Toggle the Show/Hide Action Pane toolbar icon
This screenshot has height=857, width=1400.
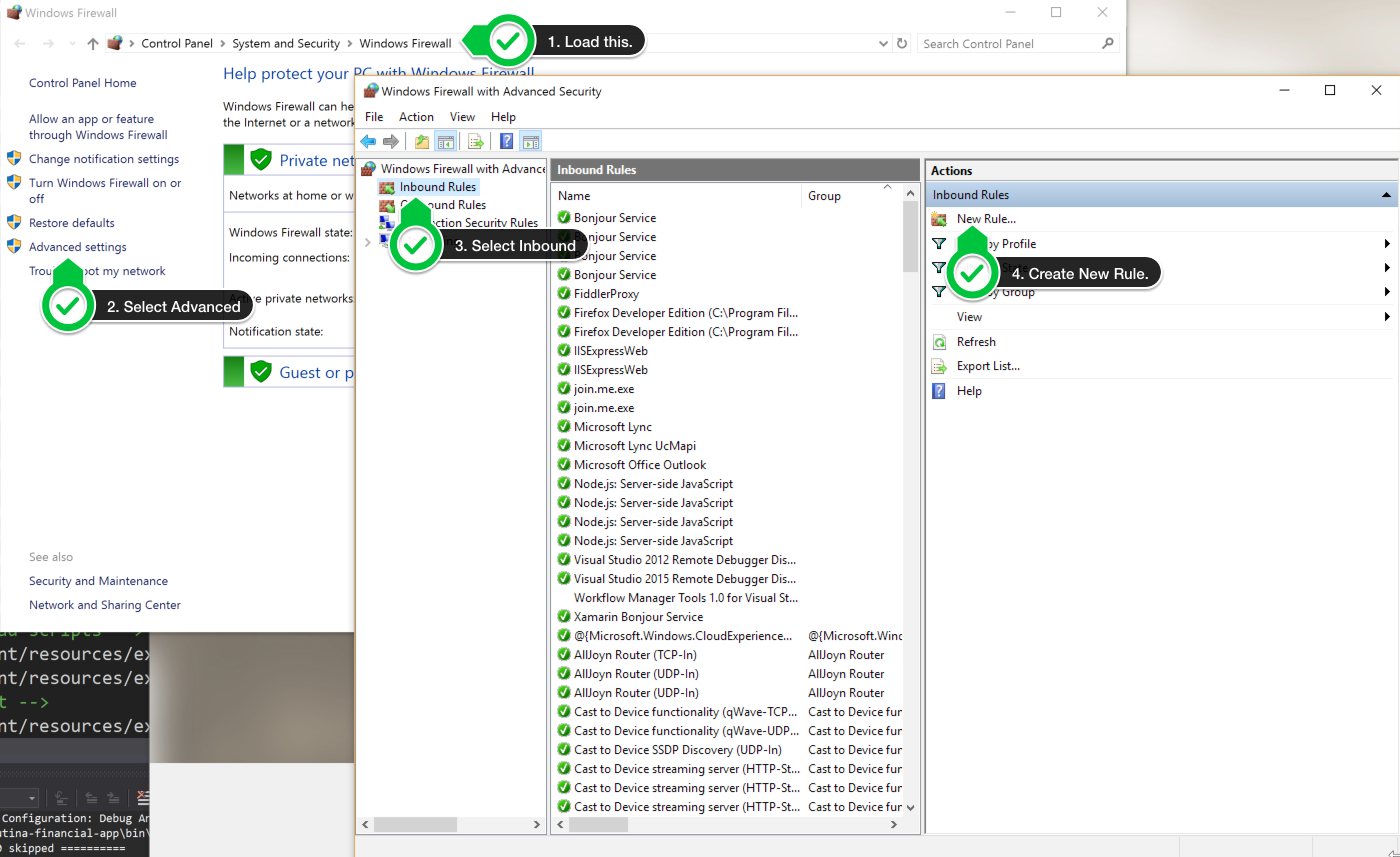pos(531,142)
